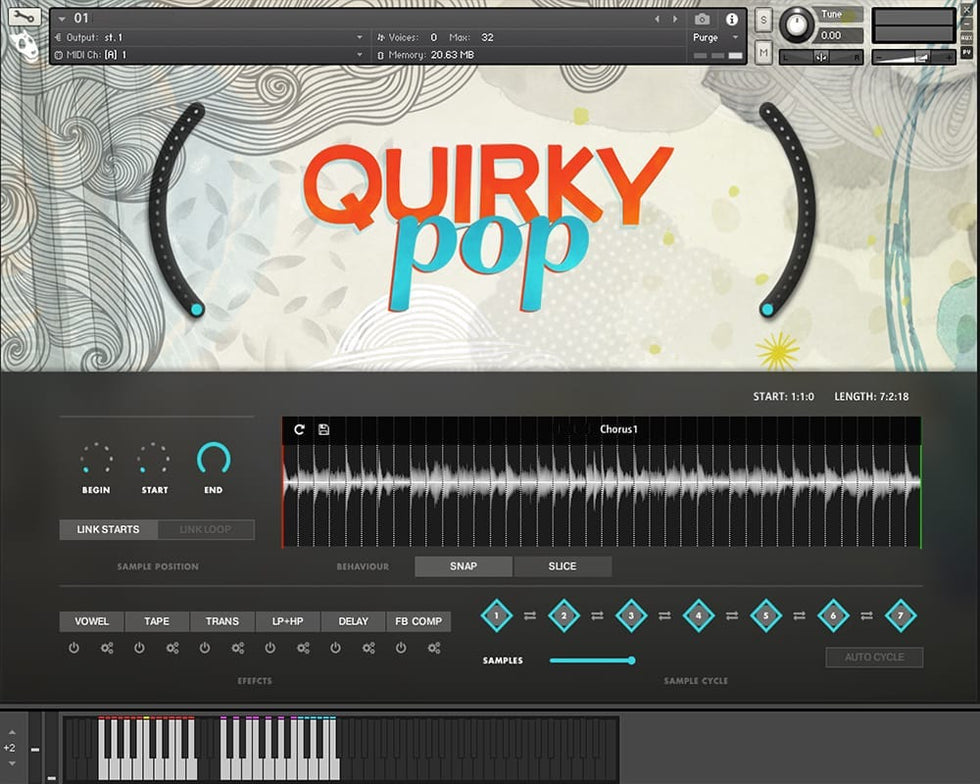Click the waveform save disk icon
The image size is (980, 784).
click(324, 430)
